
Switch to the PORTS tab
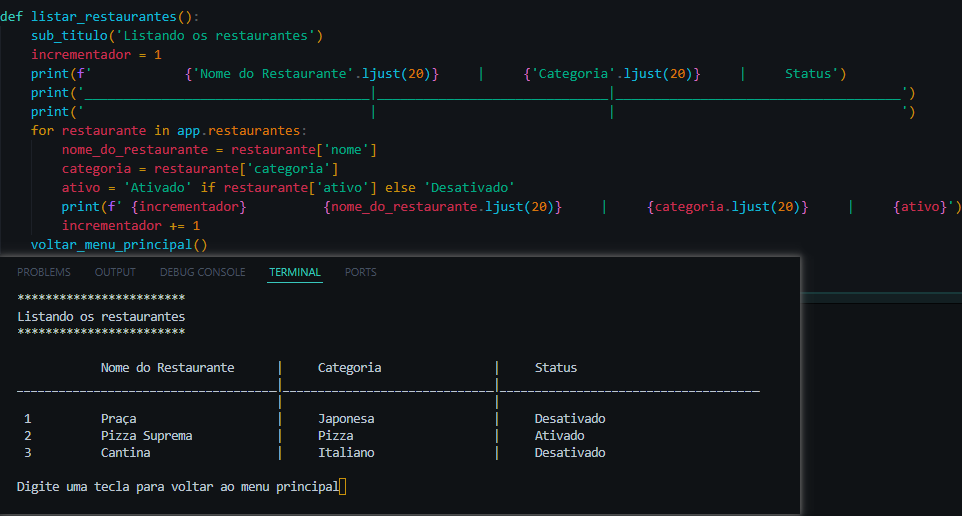[360, 272]
